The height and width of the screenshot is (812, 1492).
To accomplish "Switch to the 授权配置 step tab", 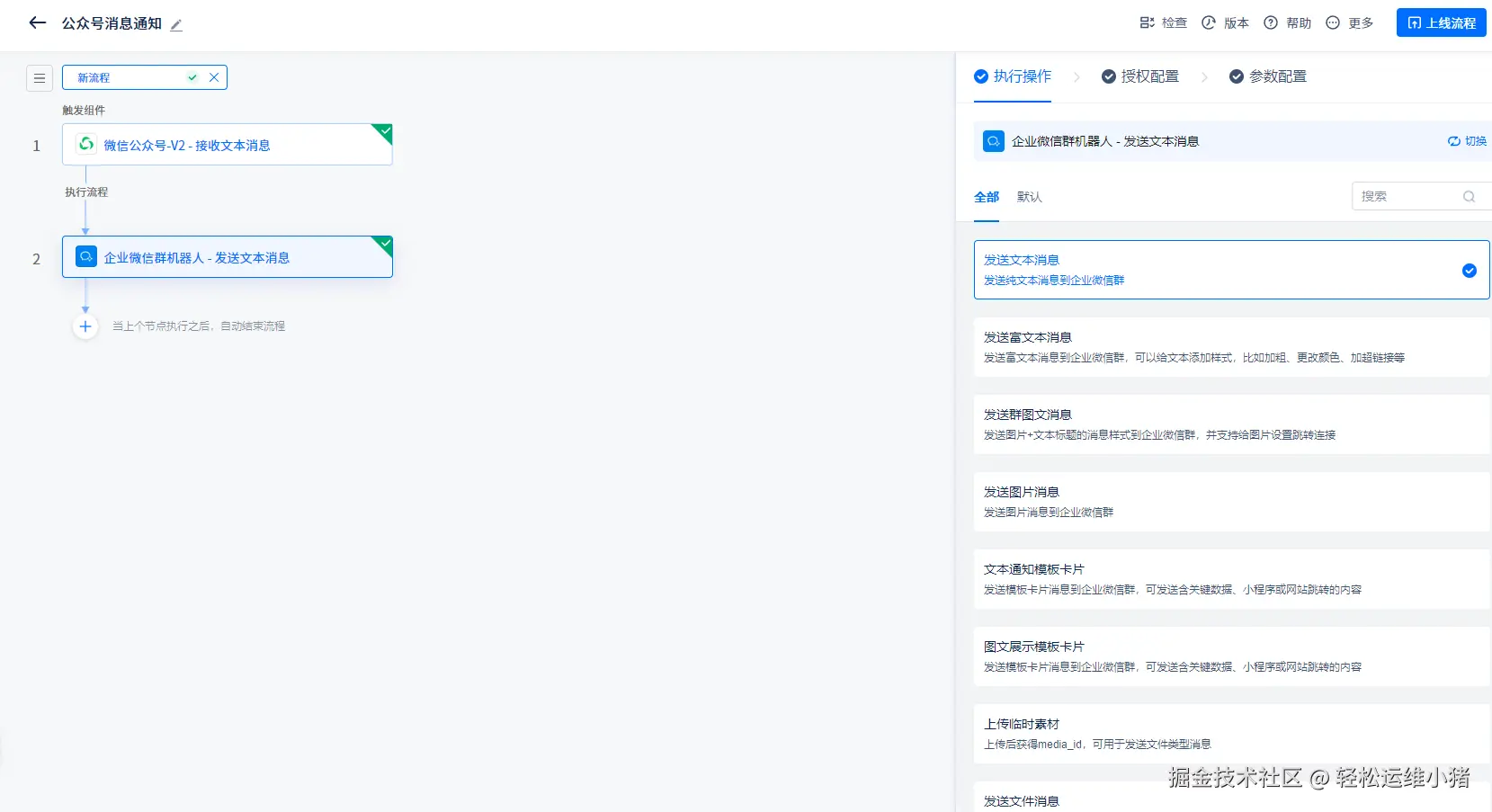I will point(1140,76).
